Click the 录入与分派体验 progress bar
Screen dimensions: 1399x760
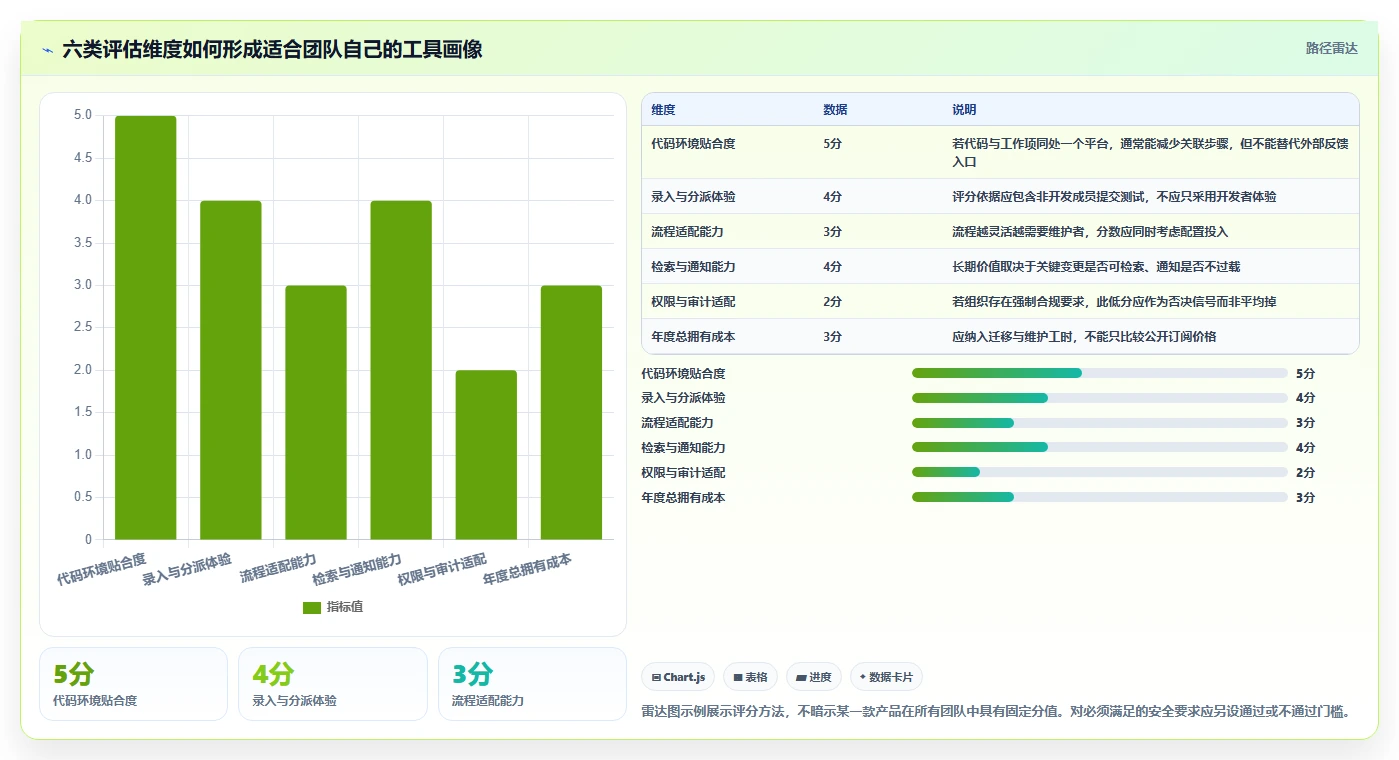[x=1099, y=398]
